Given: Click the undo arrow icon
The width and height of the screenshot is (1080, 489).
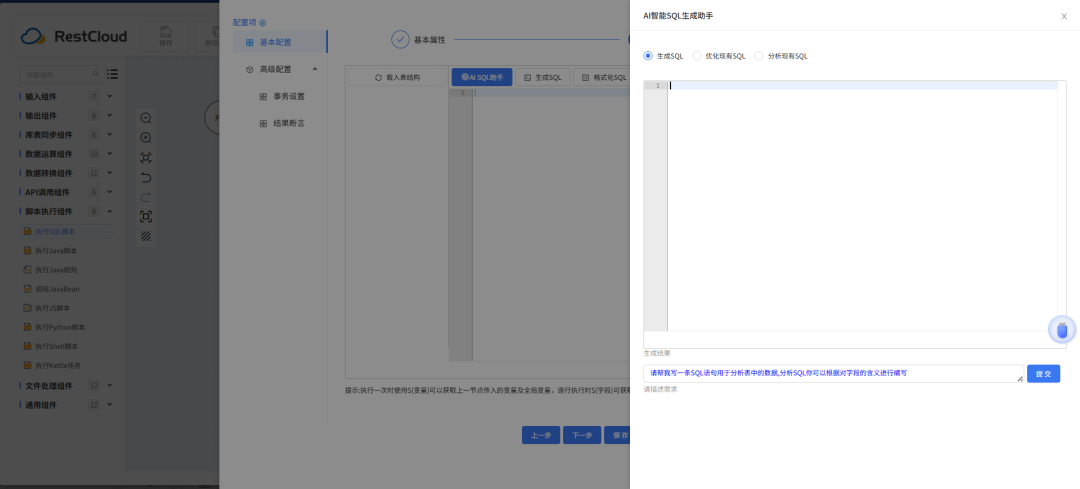Looking at the screenshot, I should (146, 178).
